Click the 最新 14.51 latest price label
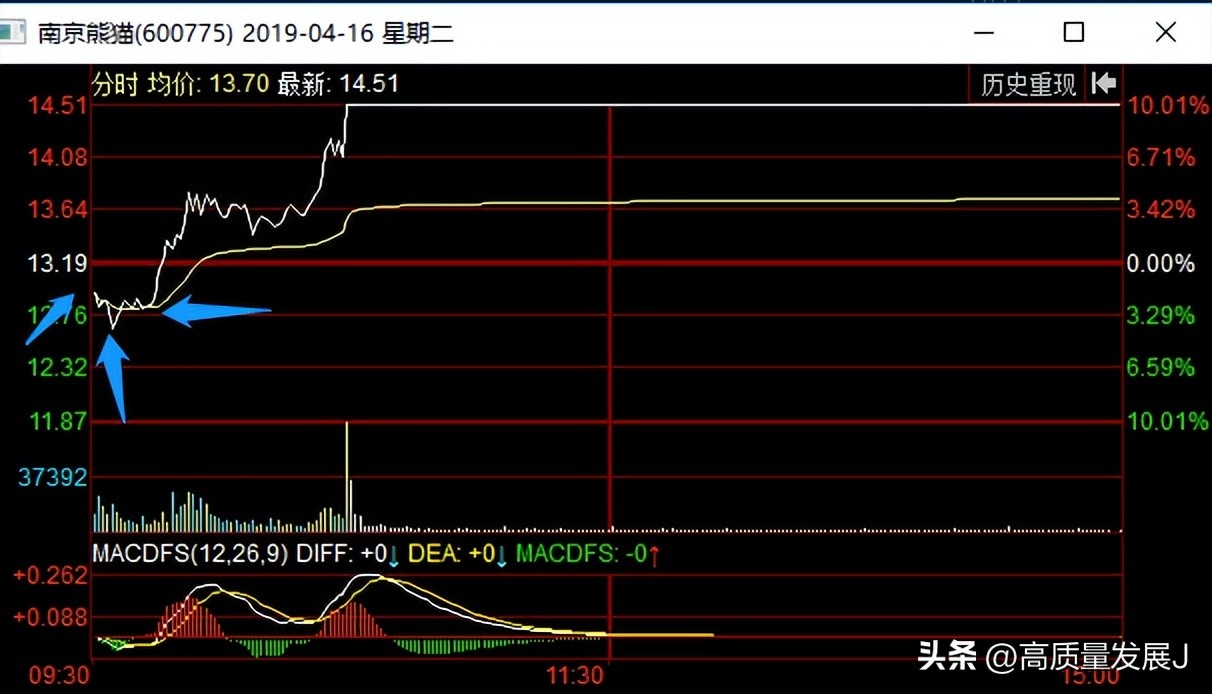Image resolution: width=1212 pixels, height=694 pixels. pyautogui.click(x=338, y=84)
